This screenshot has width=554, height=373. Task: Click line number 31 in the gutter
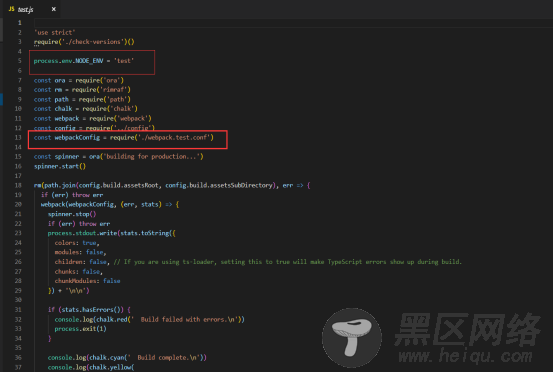tap(18, 310)
